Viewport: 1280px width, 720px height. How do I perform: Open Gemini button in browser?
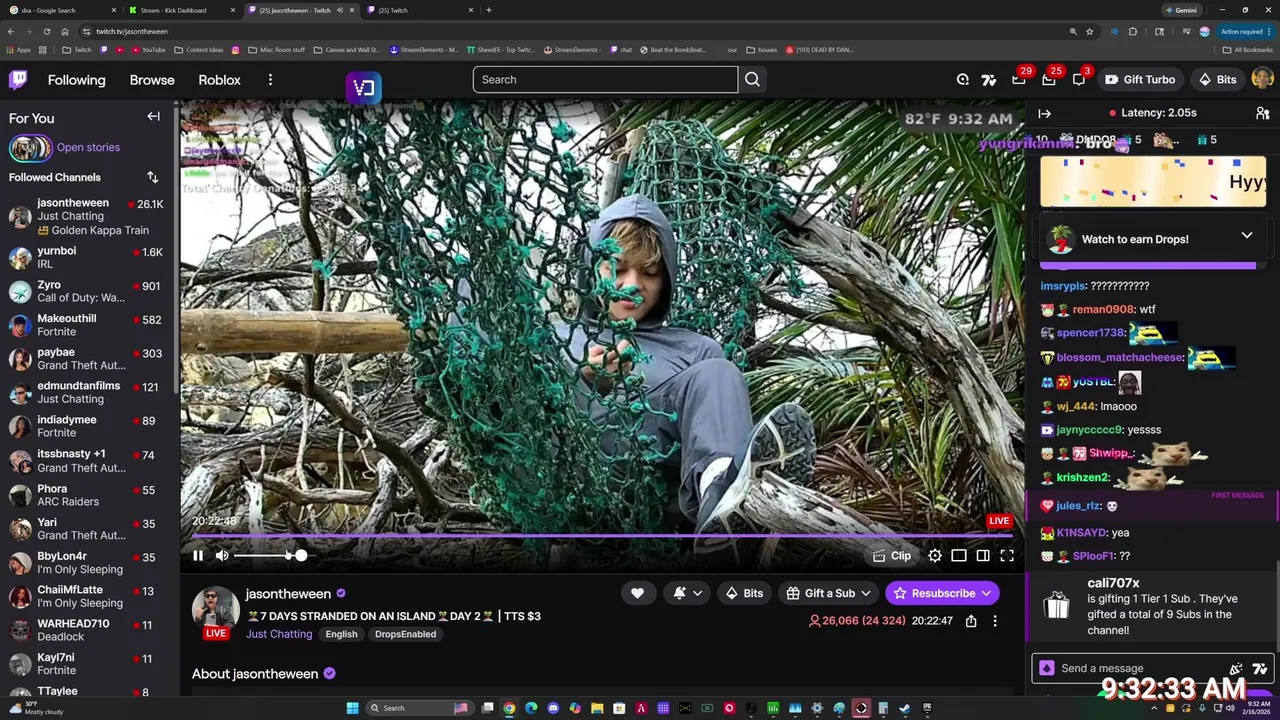pos(1181,10)
